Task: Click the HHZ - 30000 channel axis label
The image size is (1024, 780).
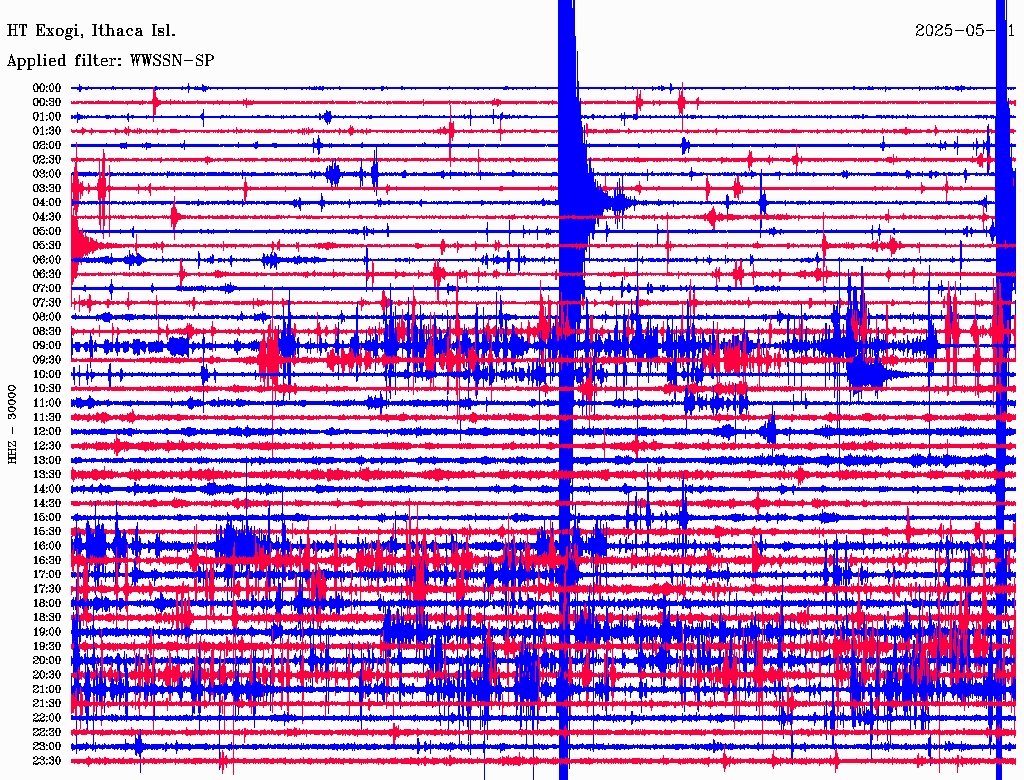Action: [12, 425]
